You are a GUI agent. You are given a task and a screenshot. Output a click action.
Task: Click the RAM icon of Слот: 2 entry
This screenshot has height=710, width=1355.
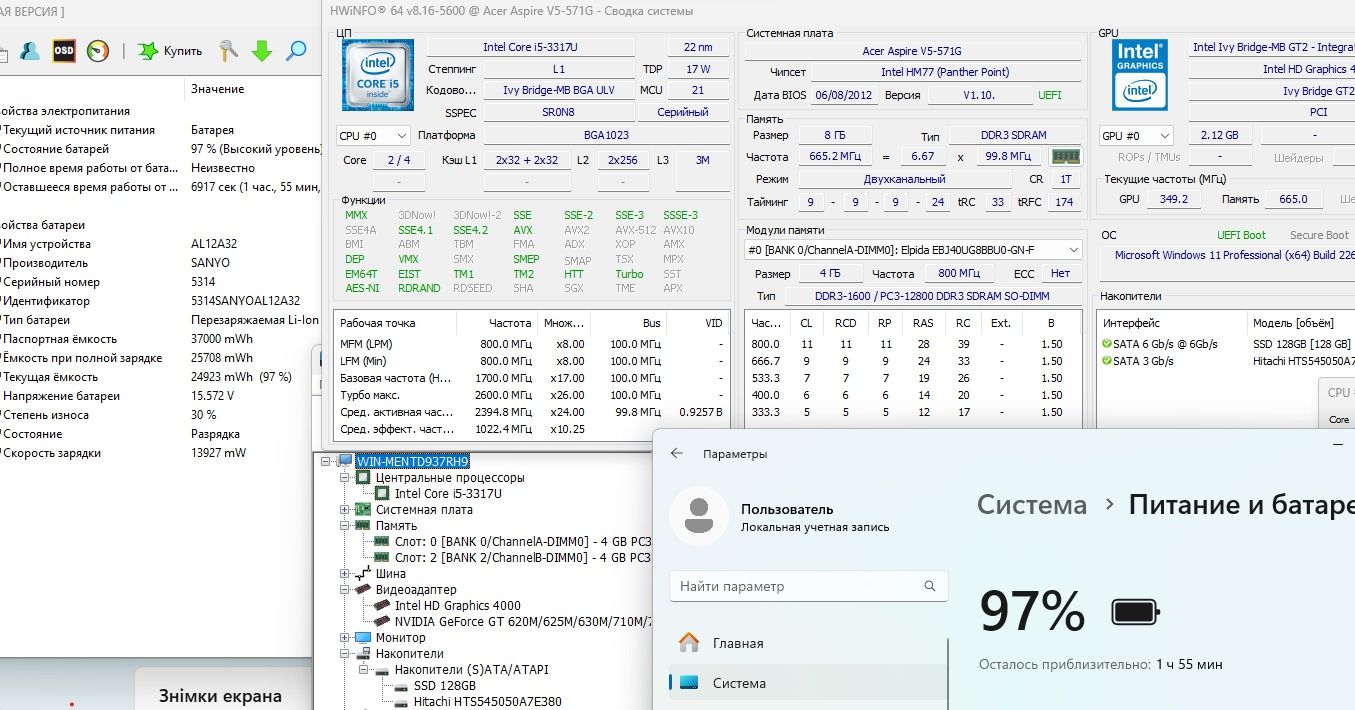tap(382, 557)
